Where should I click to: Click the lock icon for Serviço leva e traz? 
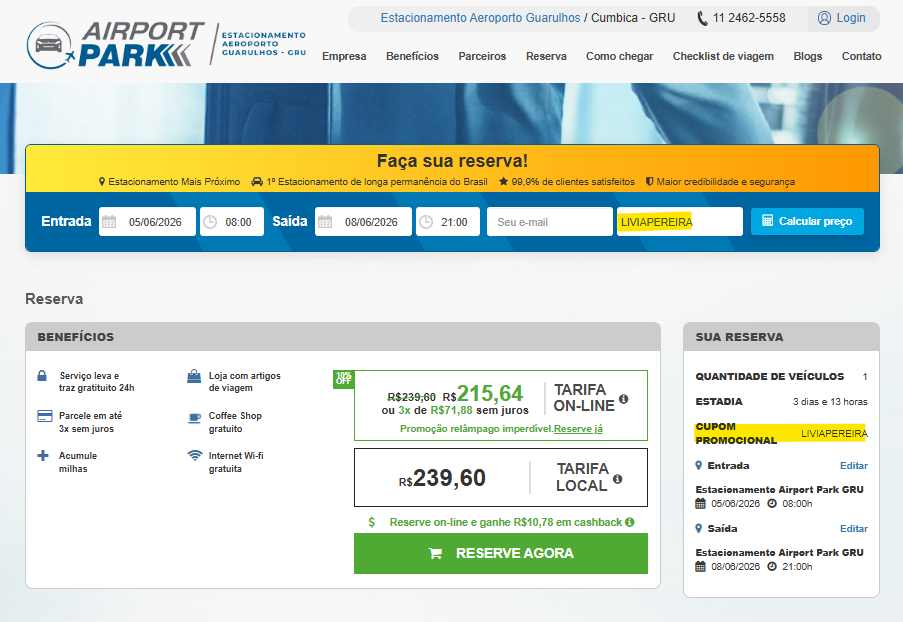(42, 376)
